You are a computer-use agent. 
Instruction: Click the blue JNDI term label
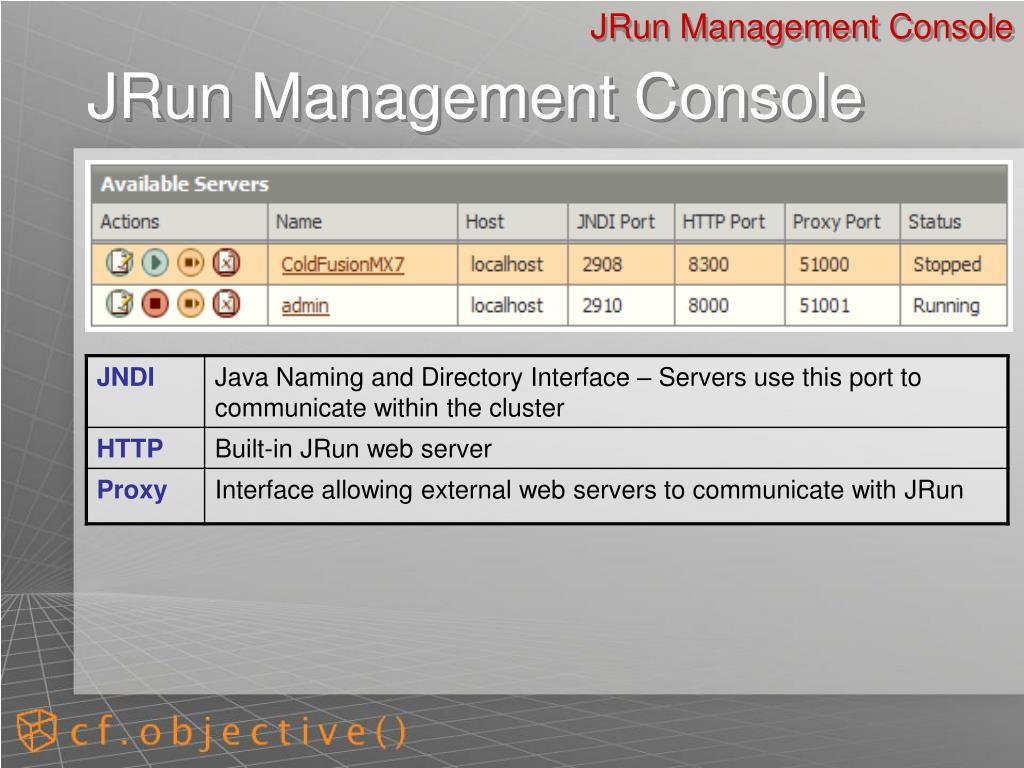pos(125,377)
